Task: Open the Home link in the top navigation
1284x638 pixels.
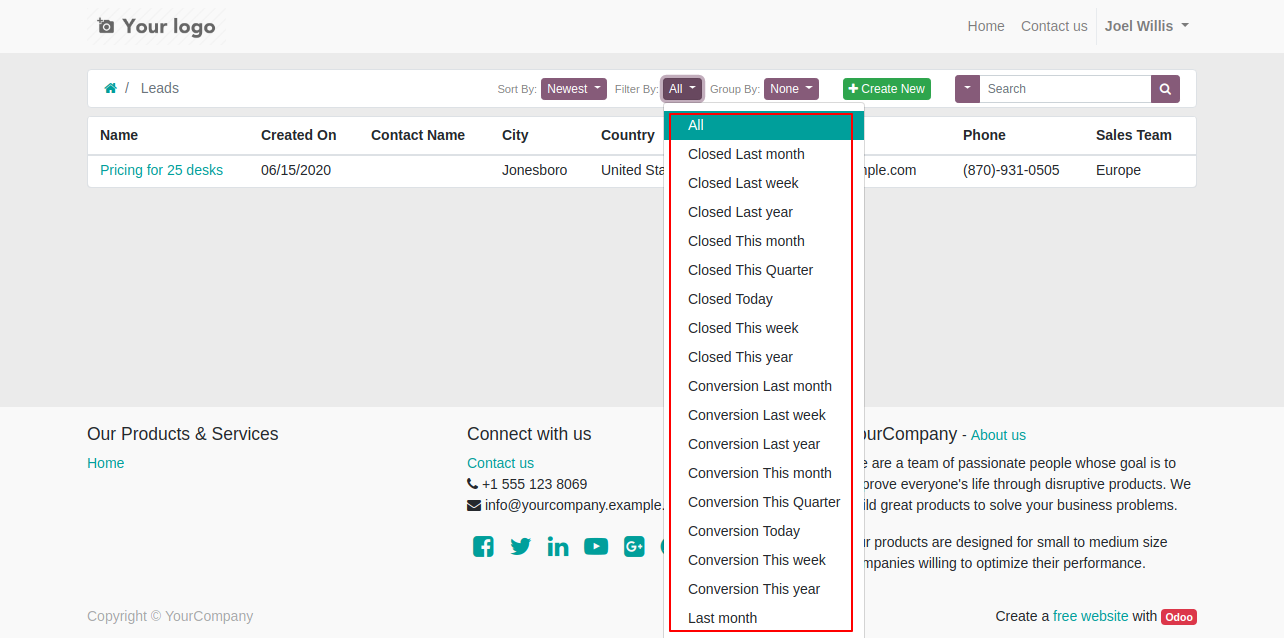Action: point(986,26)
